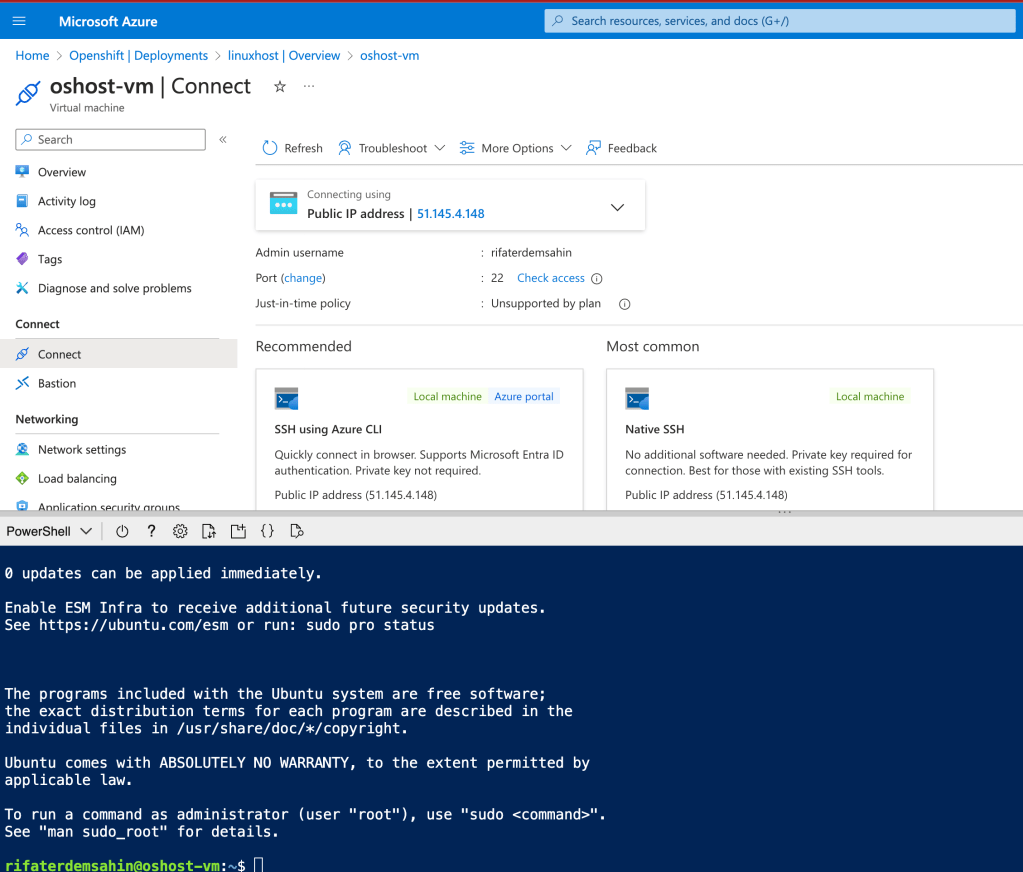
Task: Switch shell type via PowerShell dropdown
Action: (49, 531)
